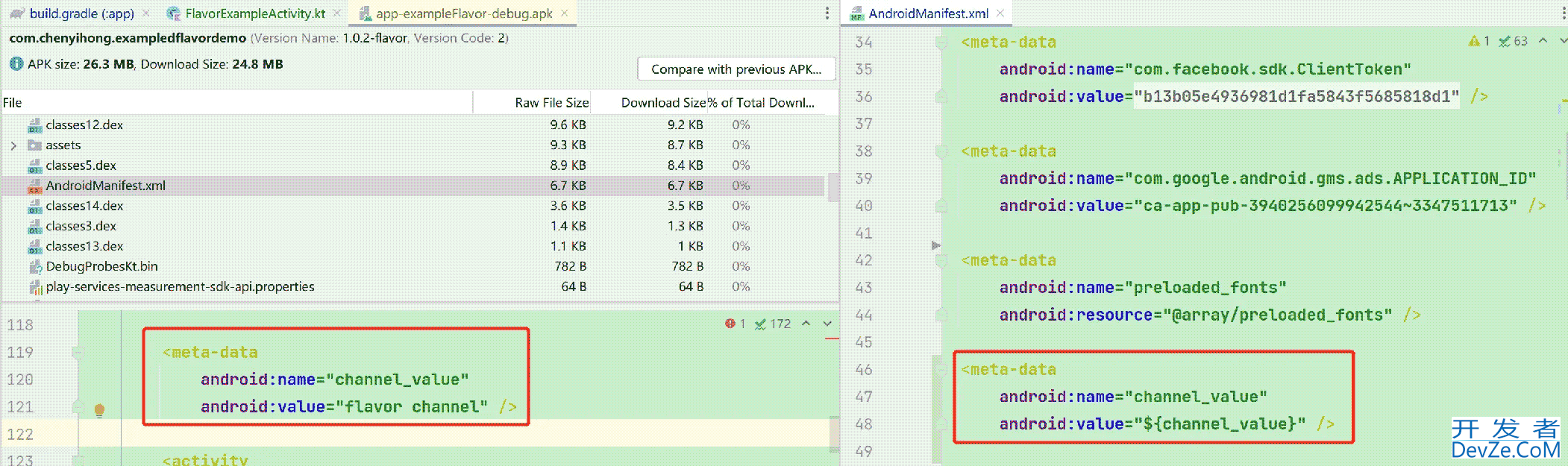Screen dimensions: 1568x466
Task: Toggle the fold end marker at line 44
Action: [x=941, y=315]
